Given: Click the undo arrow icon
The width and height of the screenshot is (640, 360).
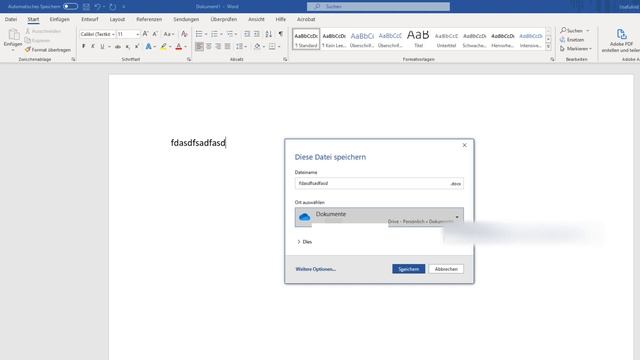Looking at the screenshot, I should click(97, 7).
